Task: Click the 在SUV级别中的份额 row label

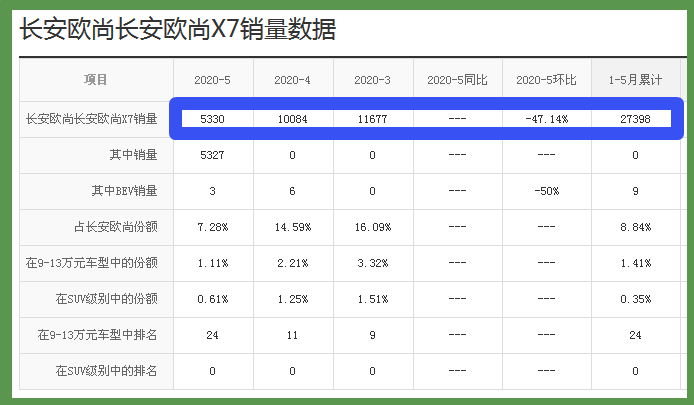Action: pyautogui.click(x=107, y=299)
